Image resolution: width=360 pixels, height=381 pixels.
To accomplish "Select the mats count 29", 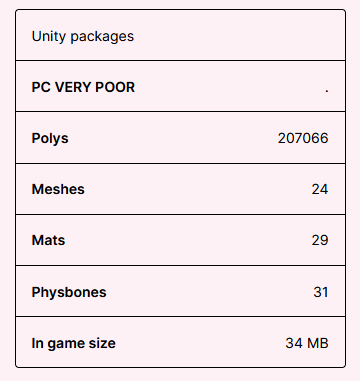I will pyautogui.click(x=320, y=240).
